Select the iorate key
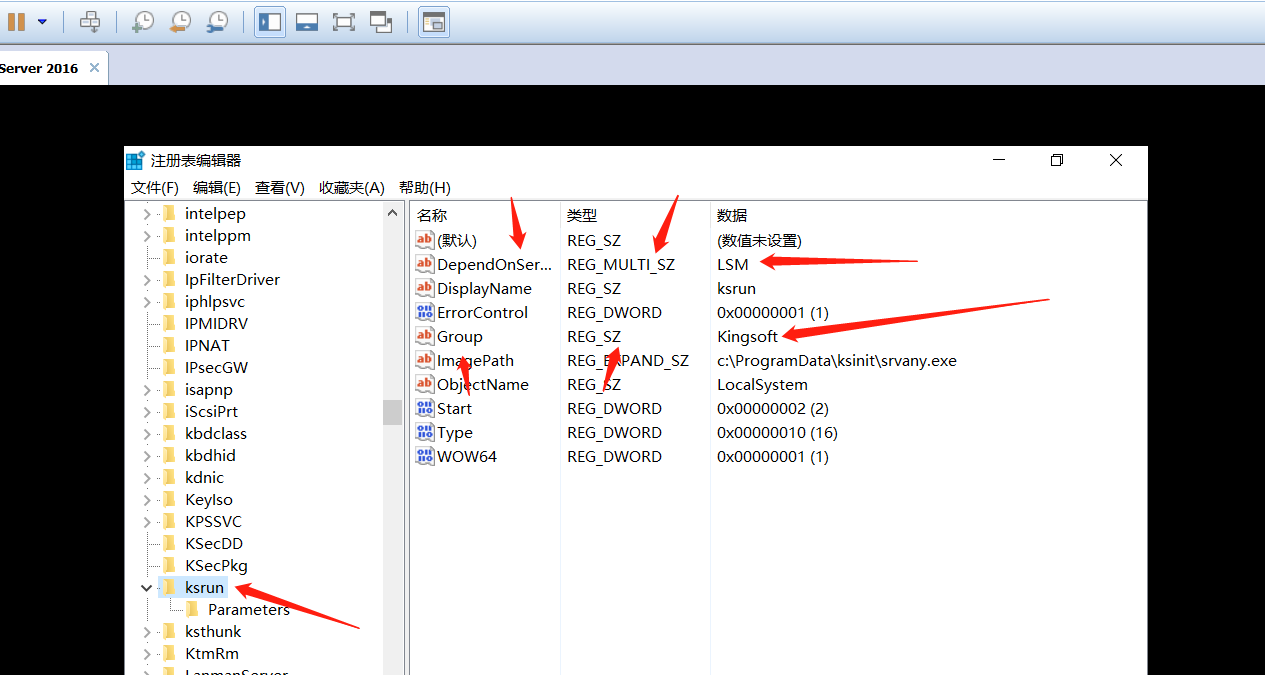This screenshot has height=675, width=1265. [x=206, y=258]
